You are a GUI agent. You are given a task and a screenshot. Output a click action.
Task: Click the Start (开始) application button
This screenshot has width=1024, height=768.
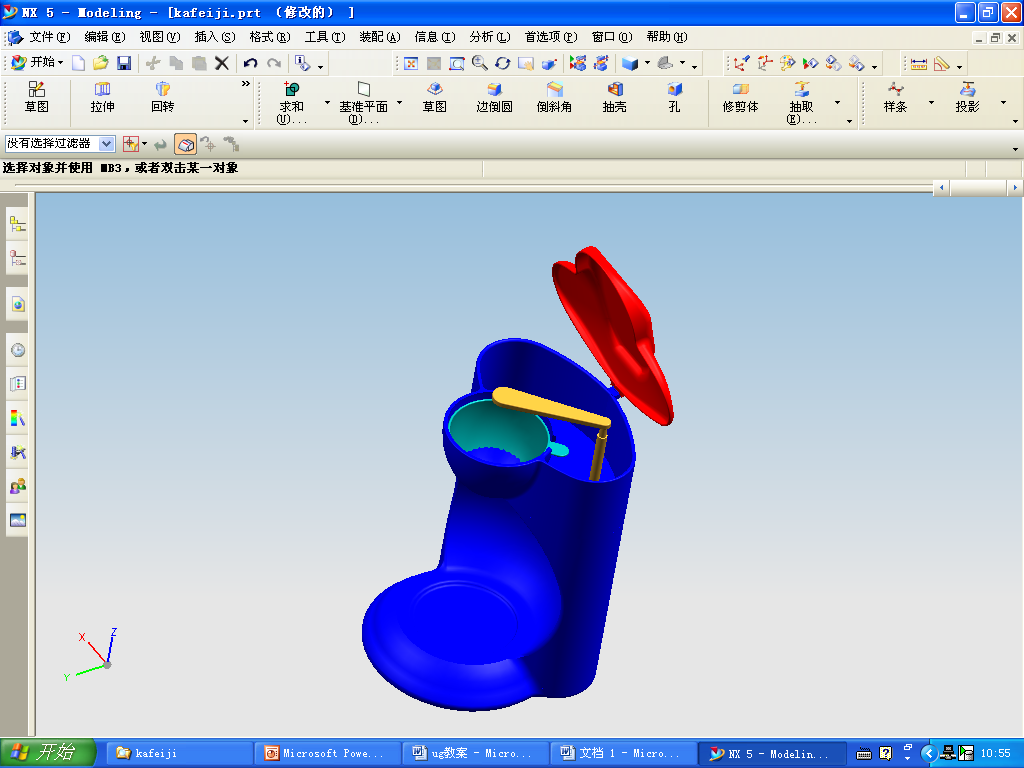pos(37,63)
